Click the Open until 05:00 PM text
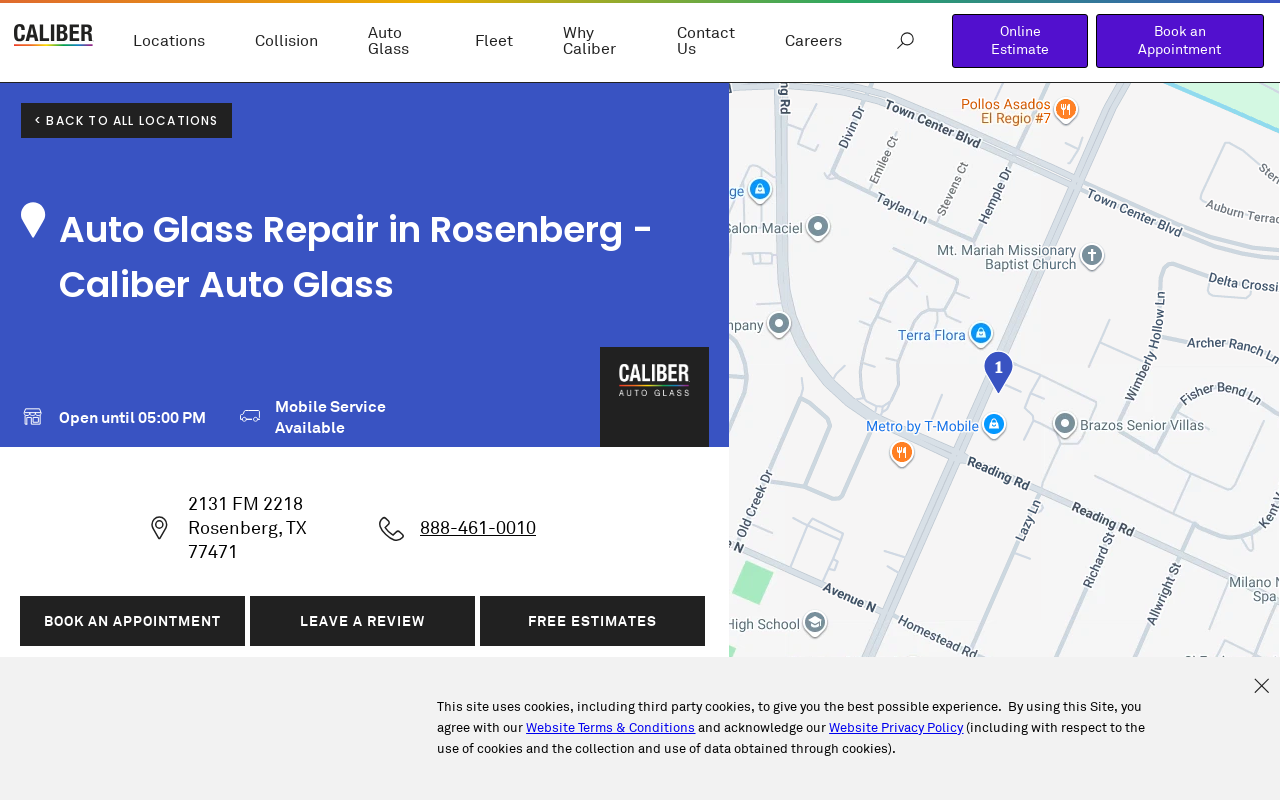 point(132,418)
